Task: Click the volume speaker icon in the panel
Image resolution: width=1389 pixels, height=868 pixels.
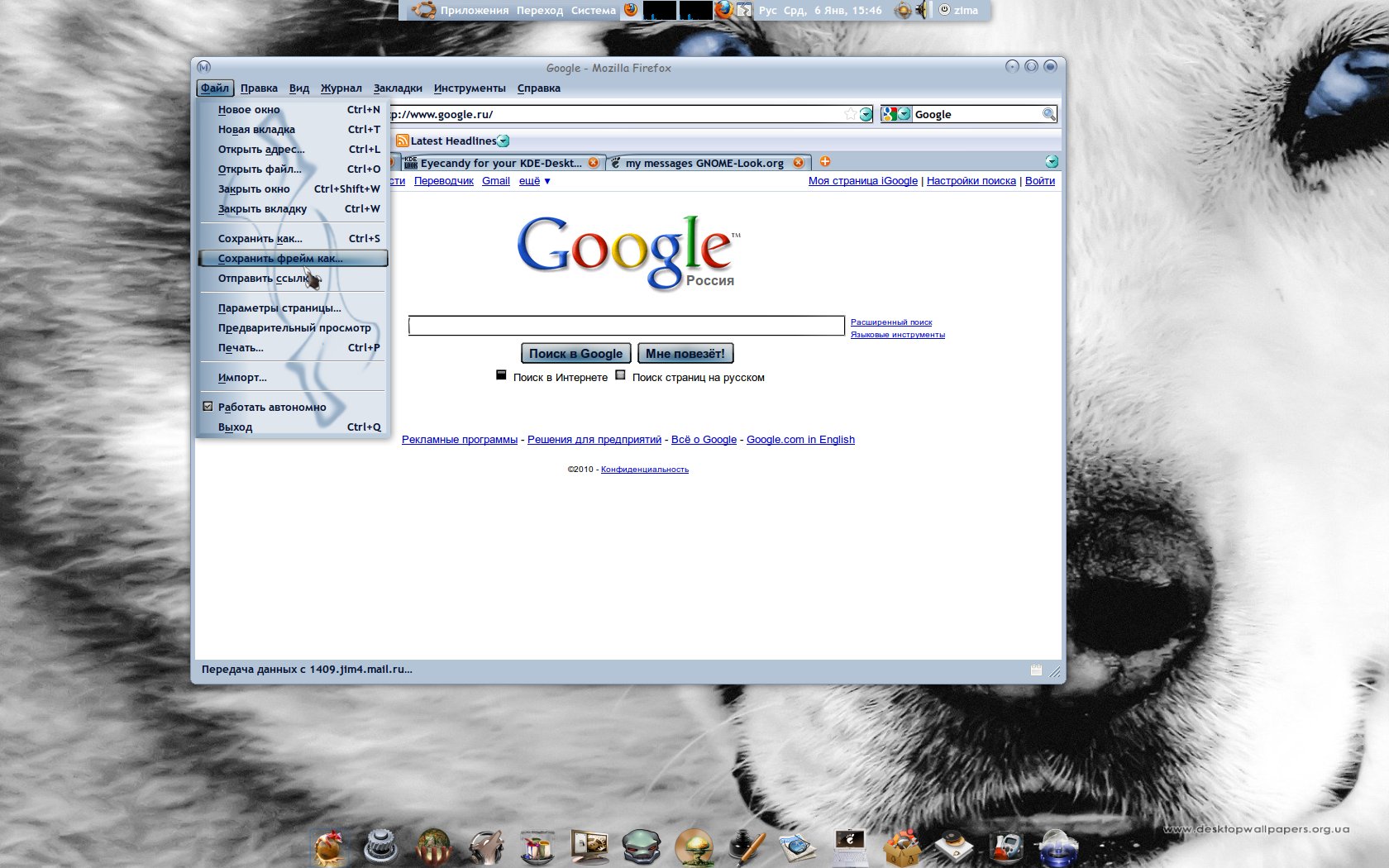Action: pos(921,11)
